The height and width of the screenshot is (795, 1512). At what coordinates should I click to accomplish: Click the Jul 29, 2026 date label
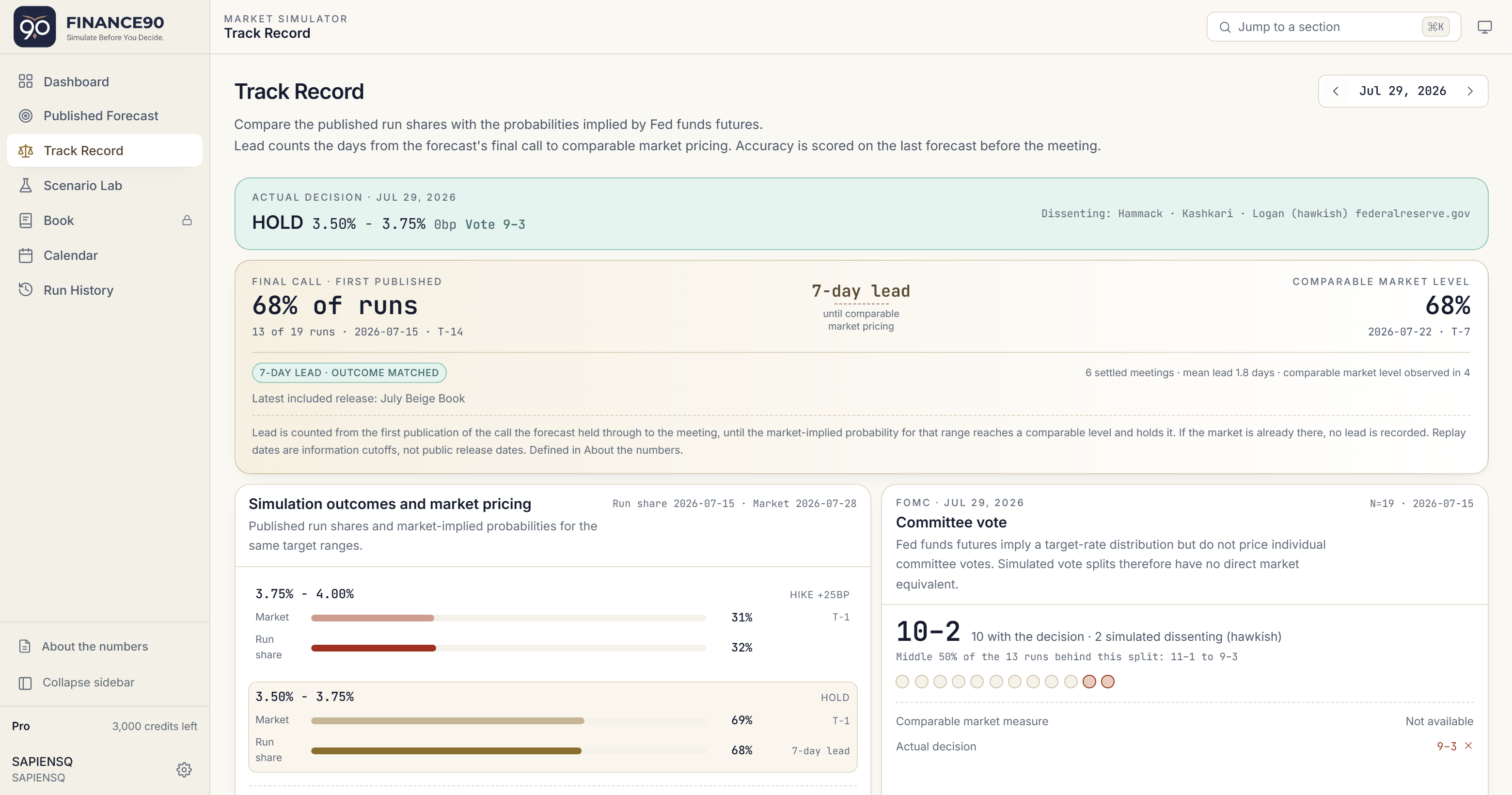(1402, 91)
